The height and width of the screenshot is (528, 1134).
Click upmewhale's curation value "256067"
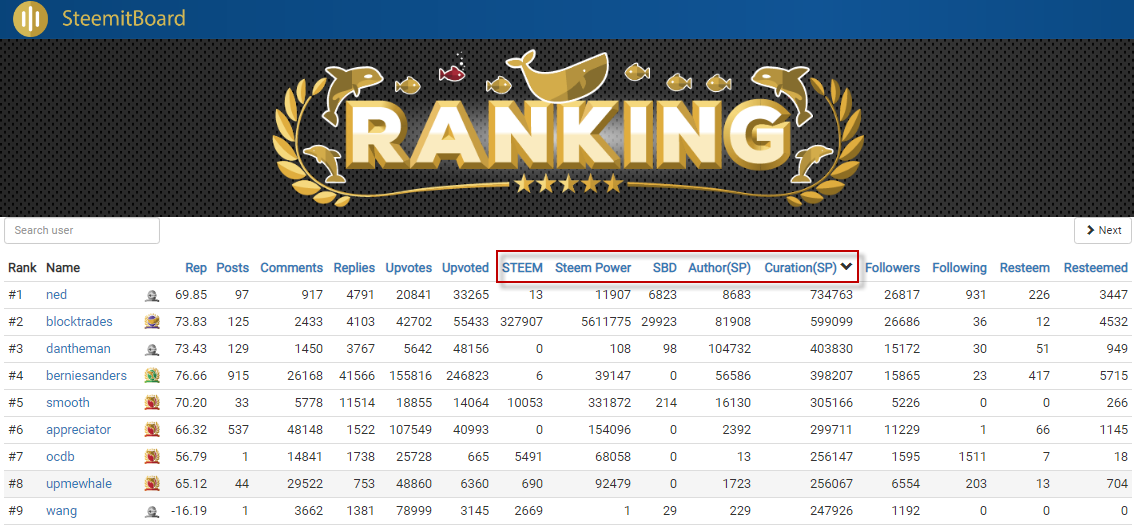click(832, 484)
